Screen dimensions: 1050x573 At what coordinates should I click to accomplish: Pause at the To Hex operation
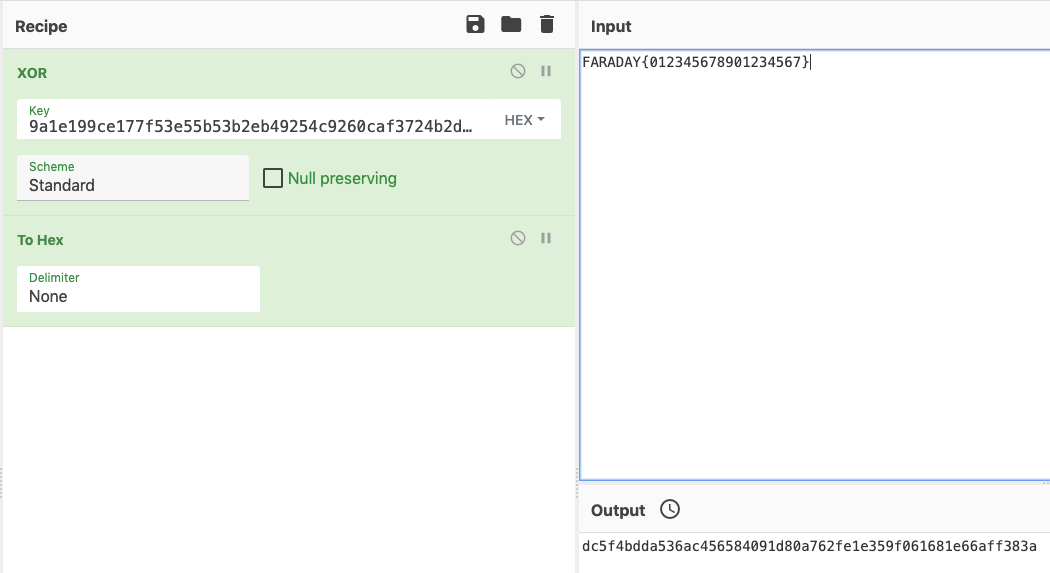coord(546,238)
